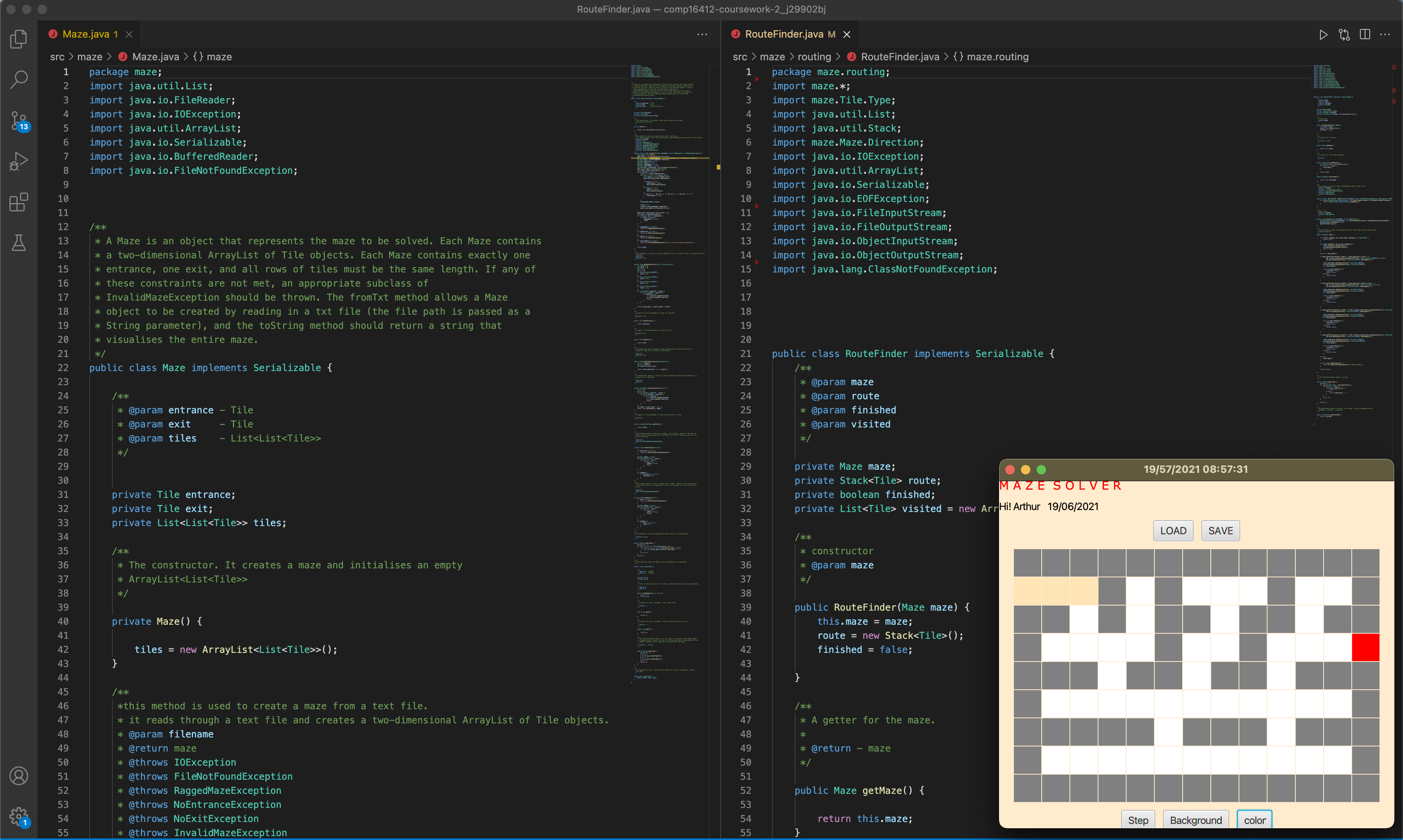Screen dimensions: 1403x840
Task: Click 'package maze.routing;' line
Action: click(831, 72)
